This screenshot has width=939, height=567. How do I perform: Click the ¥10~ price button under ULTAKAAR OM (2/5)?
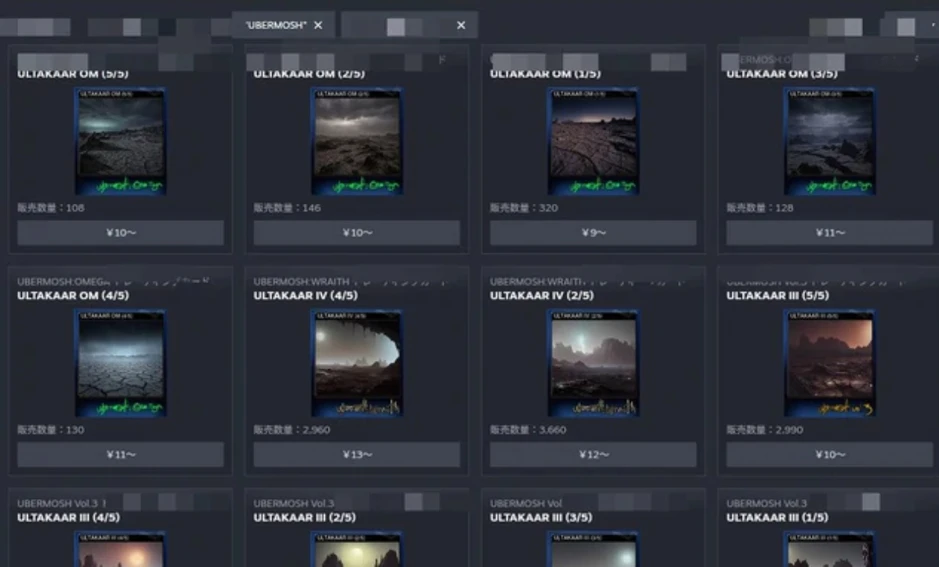pyautogui.click(x=357, y=232)
